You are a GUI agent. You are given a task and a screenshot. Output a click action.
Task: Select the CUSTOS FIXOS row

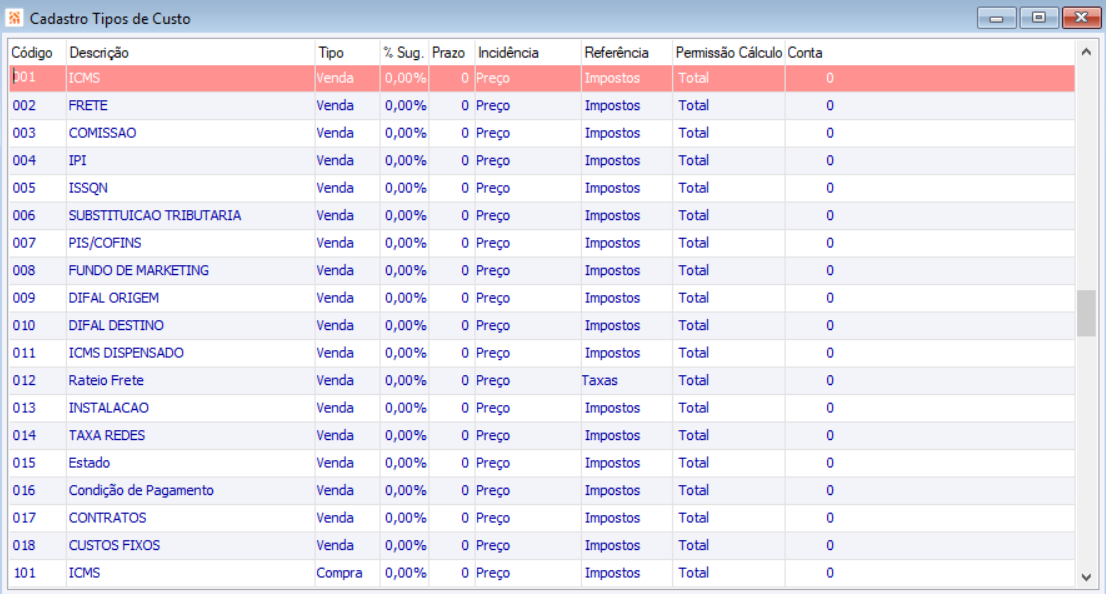coord(542,546)
